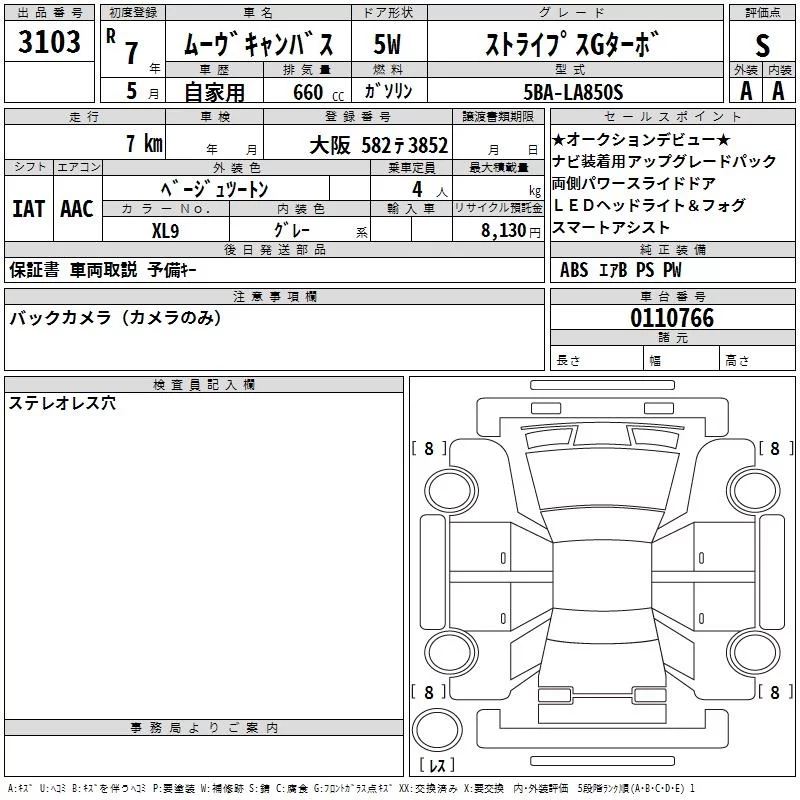The height and width of the screenshot is (800, 800).
Task: Click the rear-right tire circle in the car diagram
Action: 754,652
